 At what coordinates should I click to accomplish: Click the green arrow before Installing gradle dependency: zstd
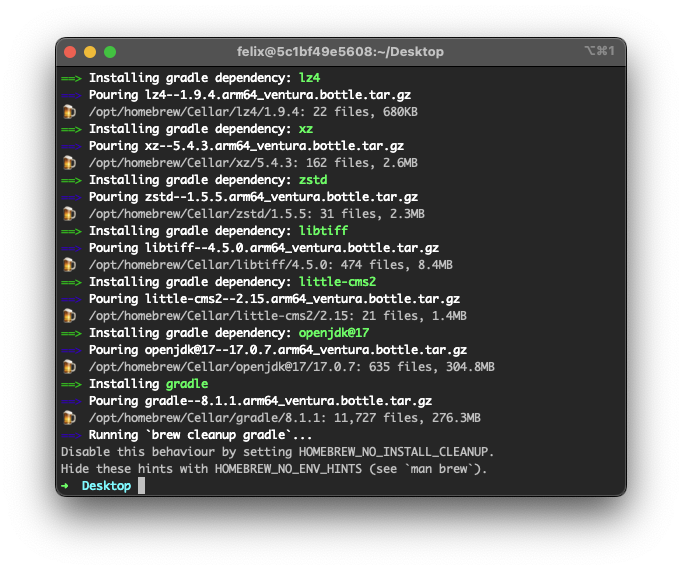71,181
